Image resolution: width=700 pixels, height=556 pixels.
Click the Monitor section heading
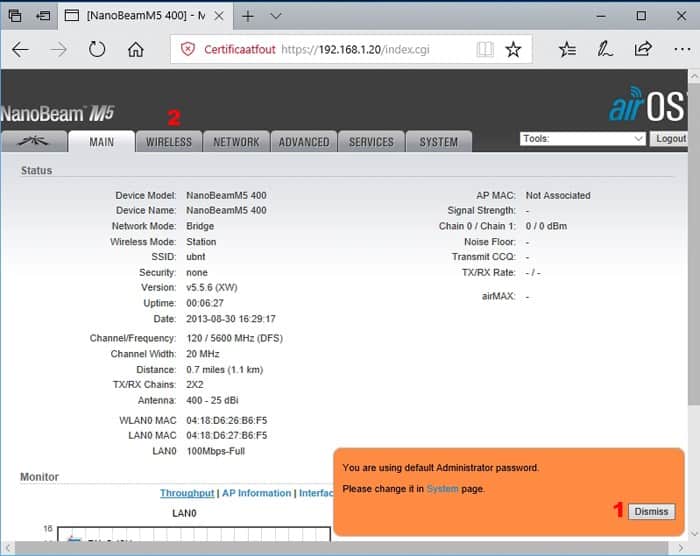(39, 477)
